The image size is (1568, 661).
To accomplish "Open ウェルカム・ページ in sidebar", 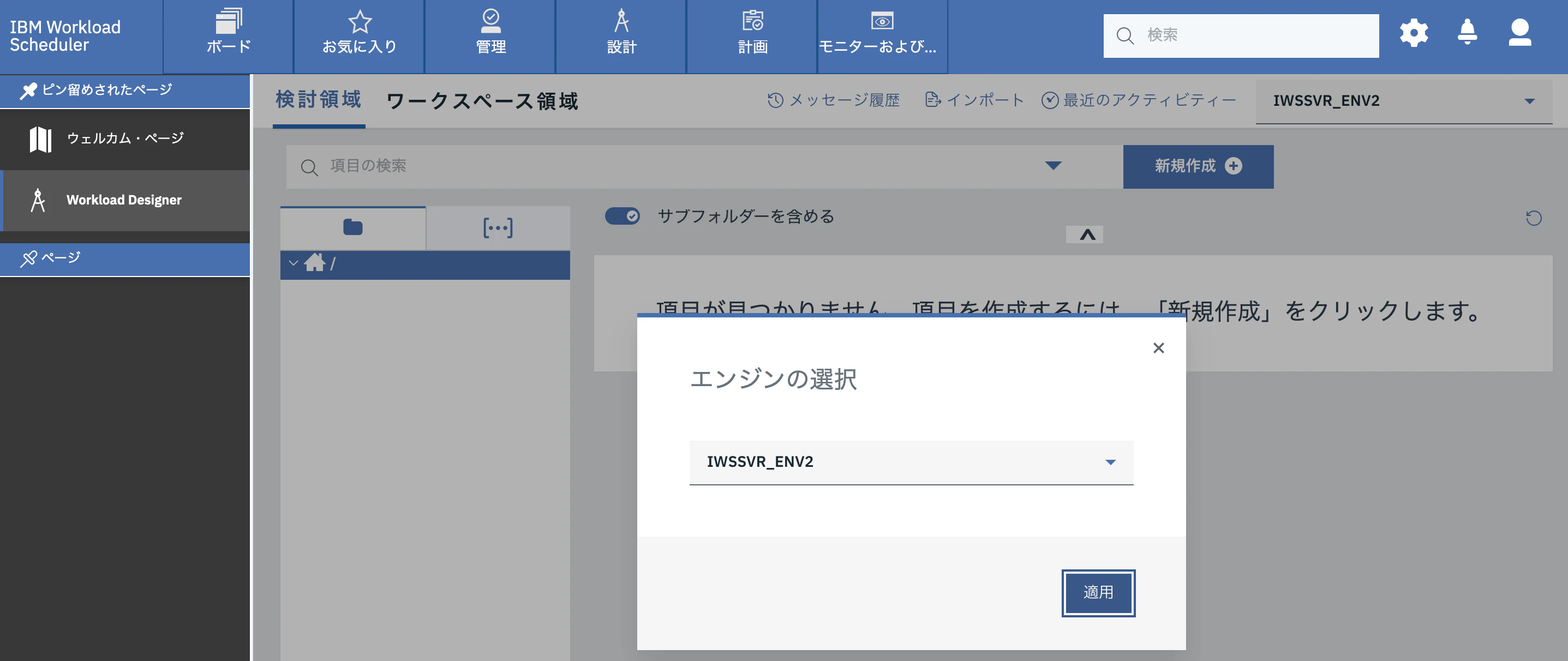I will coord(125,139).
